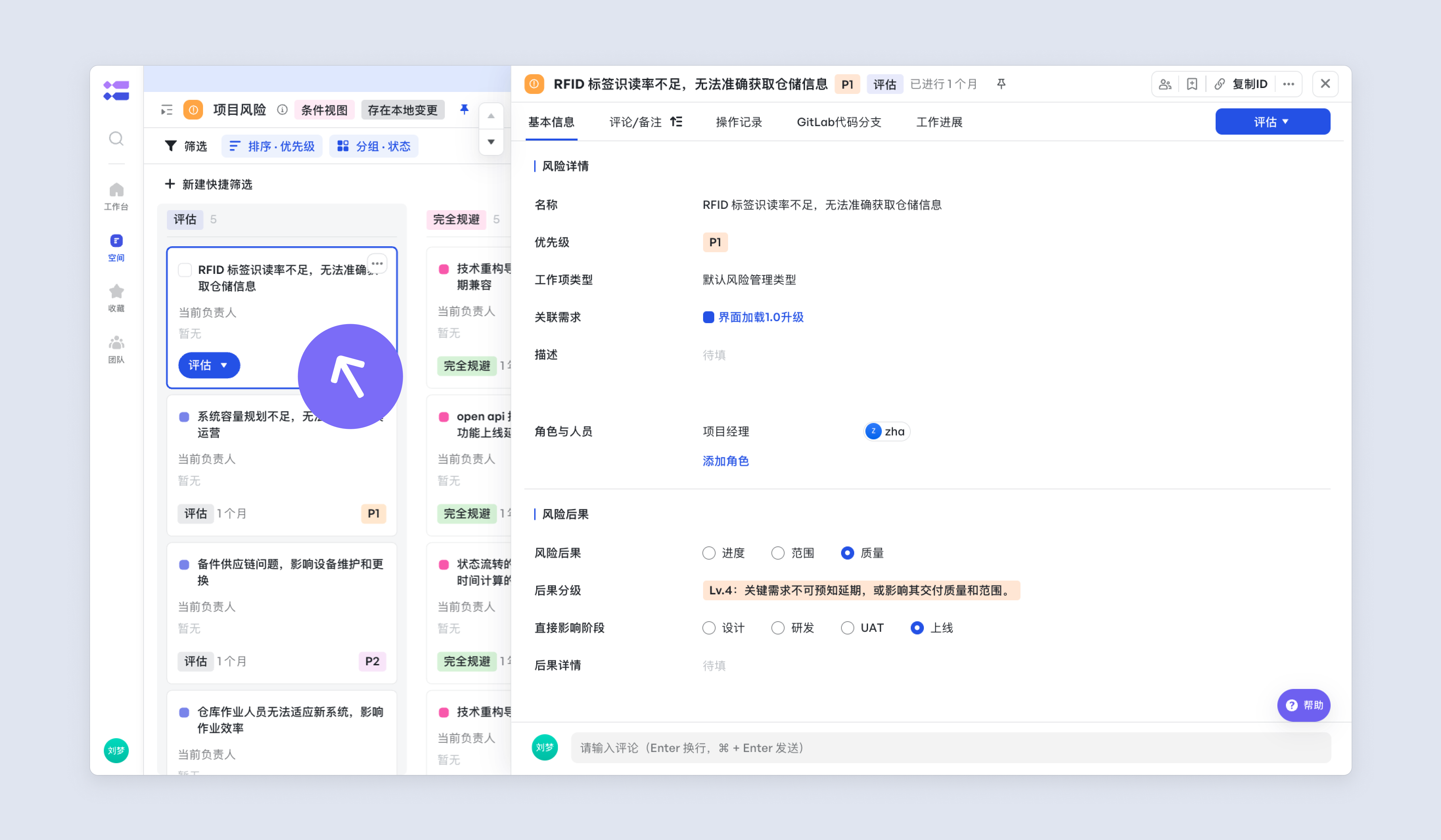Click the P1 priority tag in detail header
This screenshot has width=1441, height=840.
coord(847,84)
